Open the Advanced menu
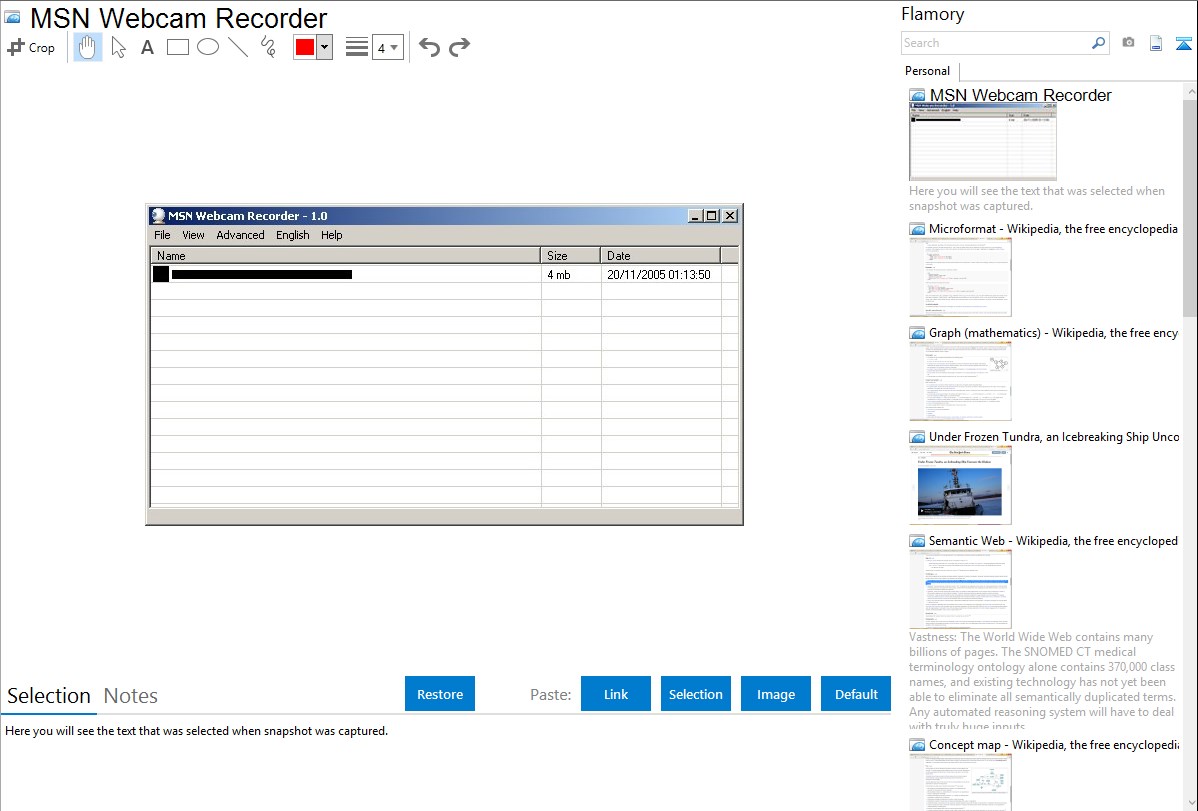 point(240,235)
